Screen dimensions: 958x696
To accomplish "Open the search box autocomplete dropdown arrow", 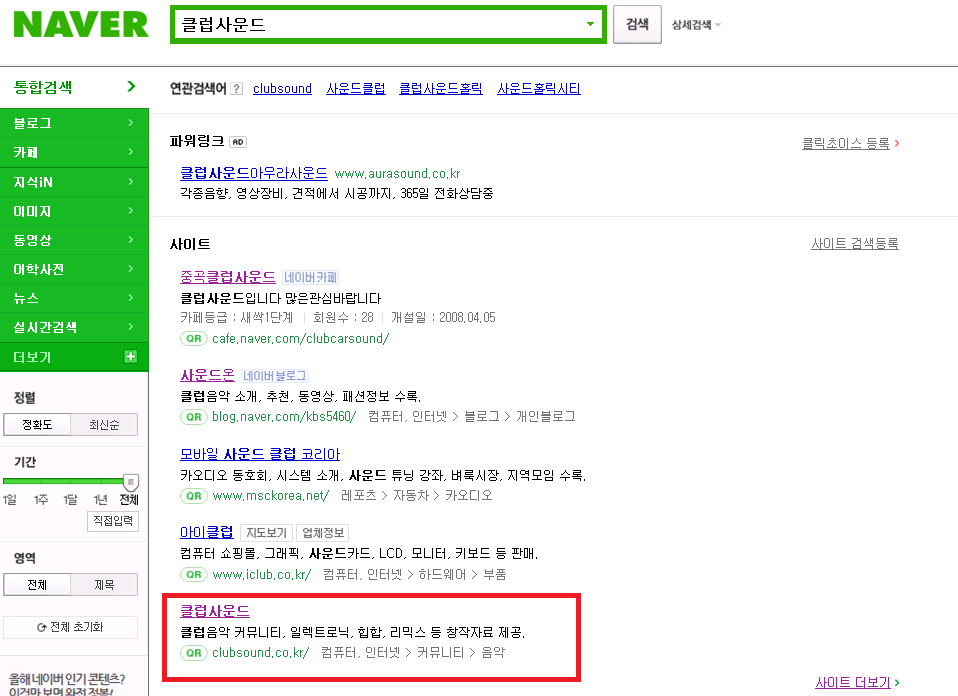I will pyautogui.click(x=590, y=24).
